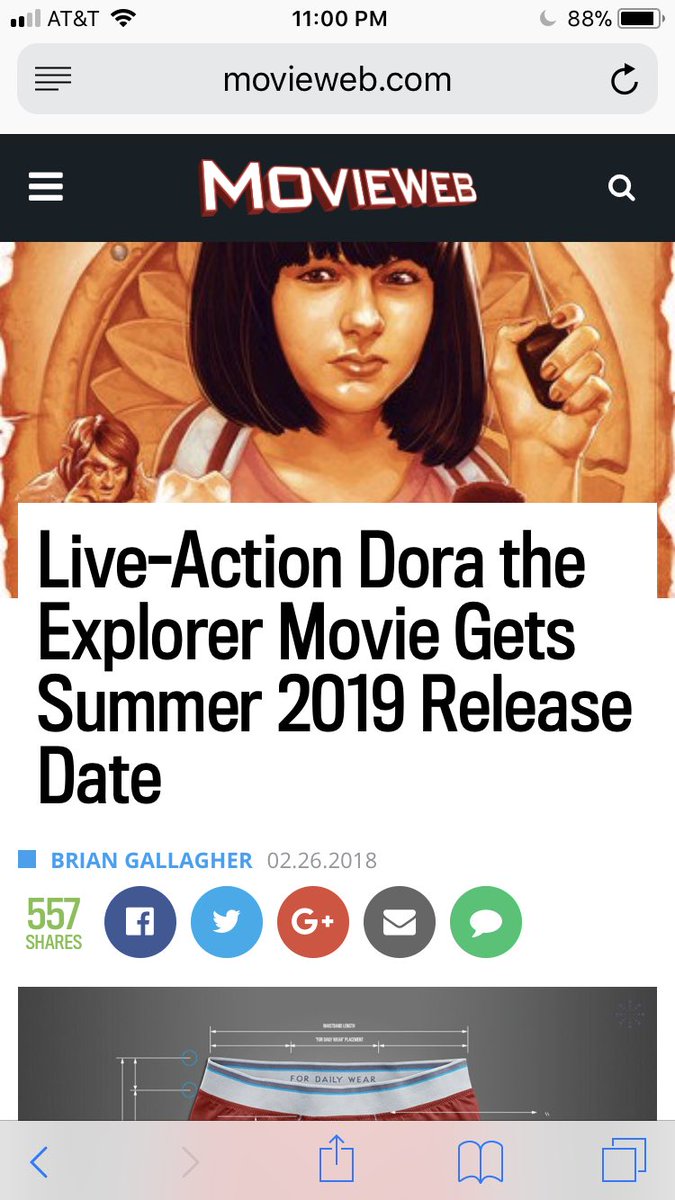Viewport: 675px width, 1200px height.
Task: Reload the page in Safari
Action: click(624, 80)
